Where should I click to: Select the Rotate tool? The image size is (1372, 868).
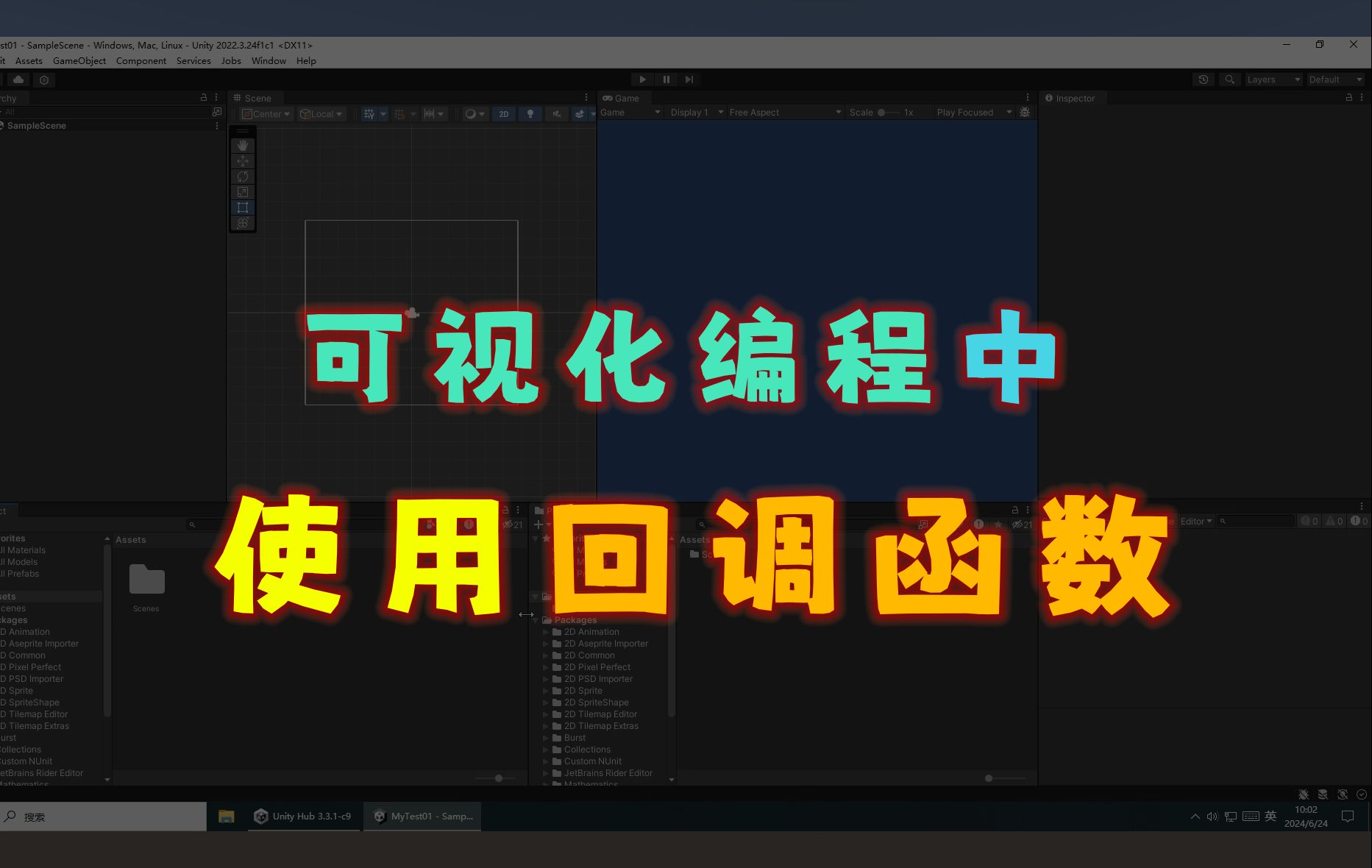tap(243, 176)
